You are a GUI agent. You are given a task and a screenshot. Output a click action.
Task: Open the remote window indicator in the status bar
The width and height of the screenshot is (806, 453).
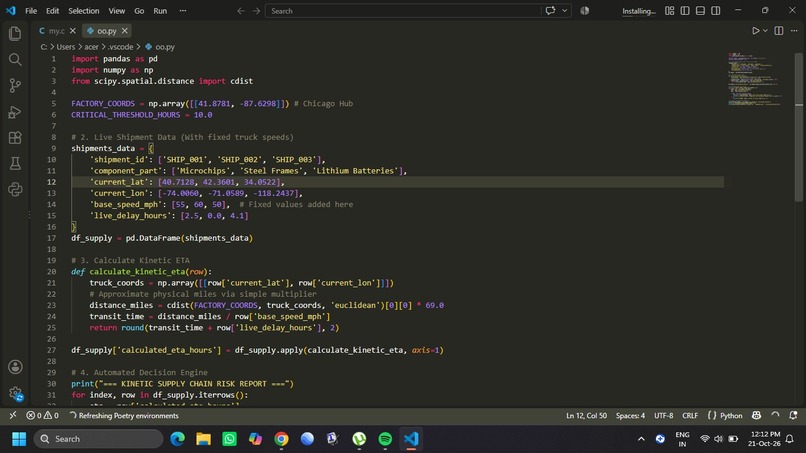click(12, 415)
